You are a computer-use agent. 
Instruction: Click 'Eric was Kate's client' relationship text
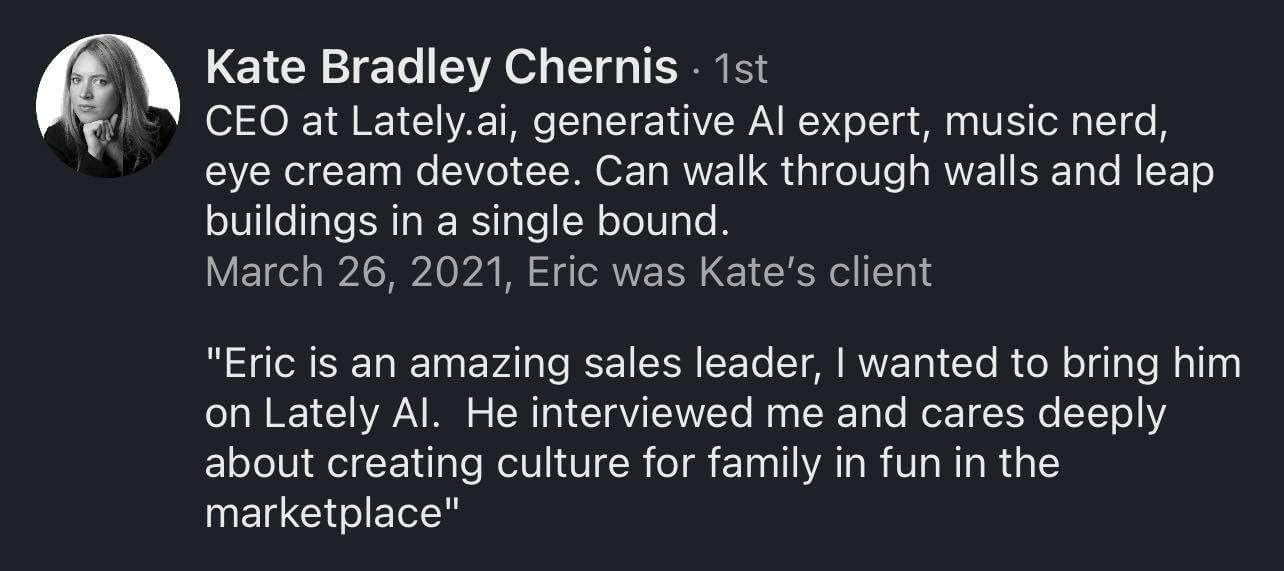729,272
